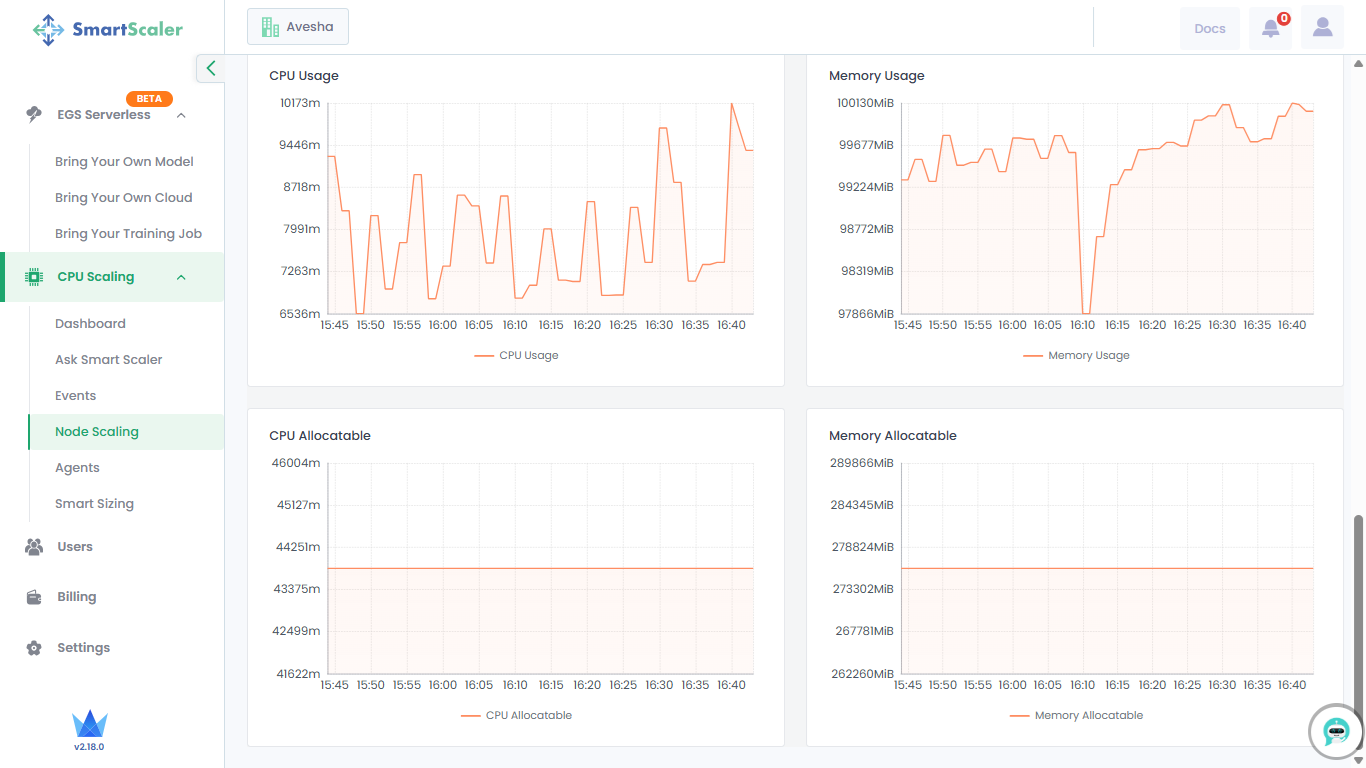Click the page vertical scrollbar

(x=1357, y=630)
